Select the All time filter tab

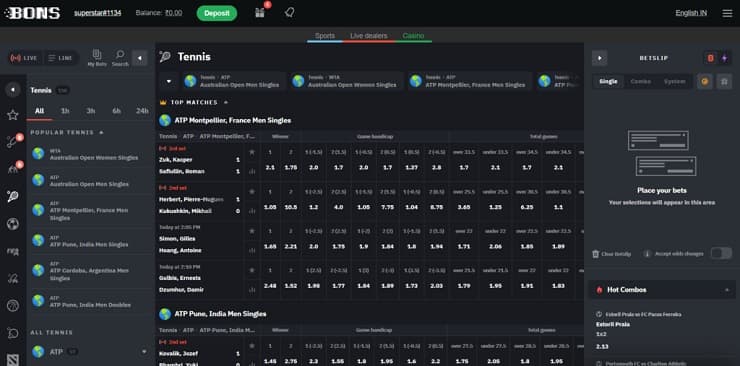coord(39,111)
